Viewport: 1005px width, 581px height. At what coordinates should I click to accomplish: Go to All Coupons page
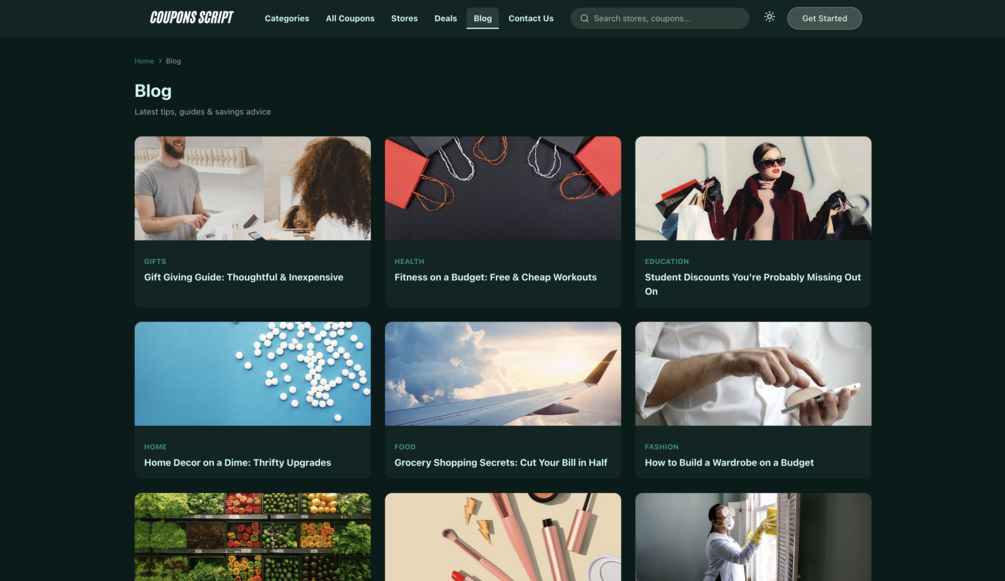350,19
